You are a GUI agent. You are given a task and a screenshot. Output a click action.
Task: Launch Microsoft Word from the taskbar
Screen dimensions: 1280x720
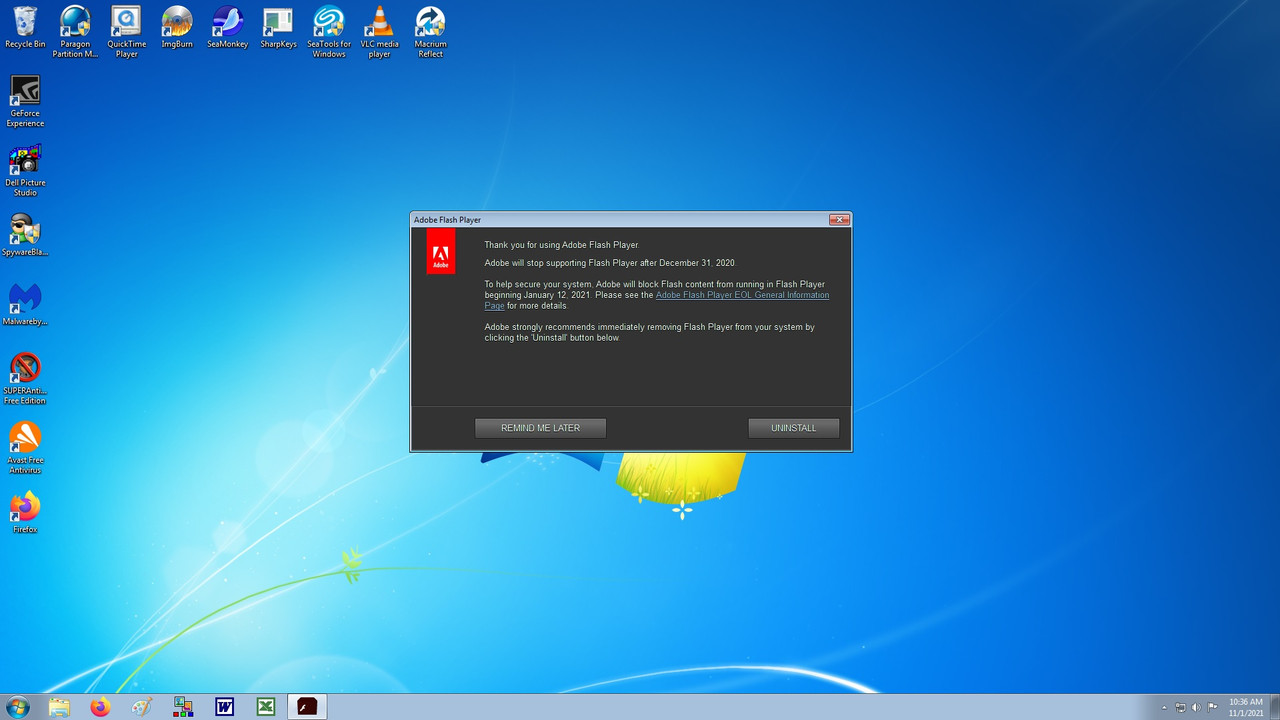pos(224,707)
